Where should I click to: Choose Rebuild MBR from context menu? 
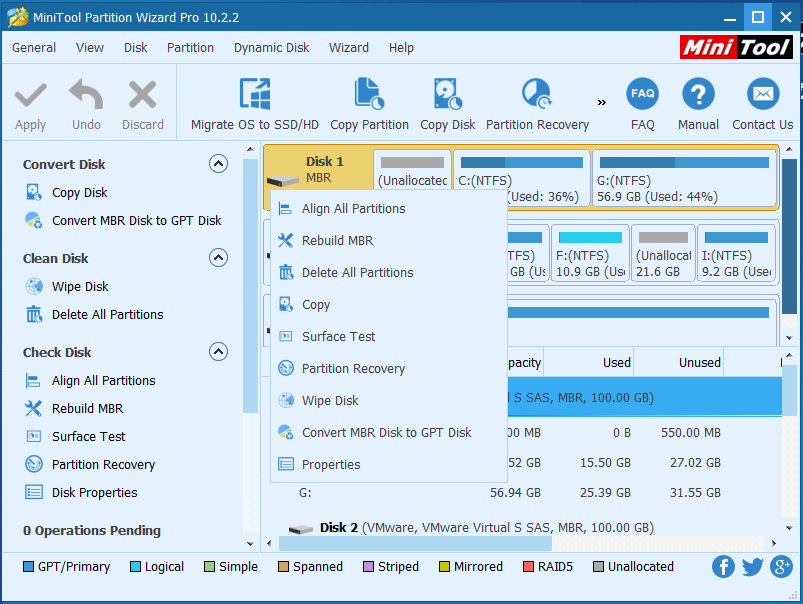click(x=389, y=240)
